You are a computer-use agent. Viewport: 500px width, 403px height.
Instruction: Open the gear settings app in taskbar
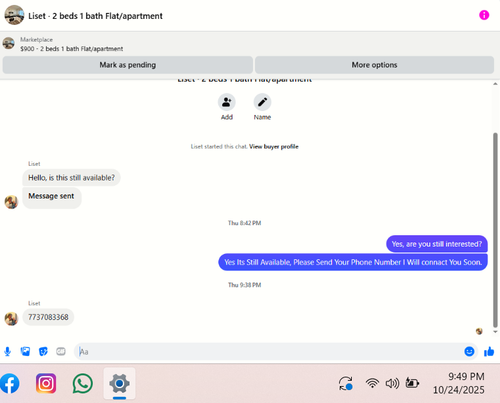coord(119,383)
